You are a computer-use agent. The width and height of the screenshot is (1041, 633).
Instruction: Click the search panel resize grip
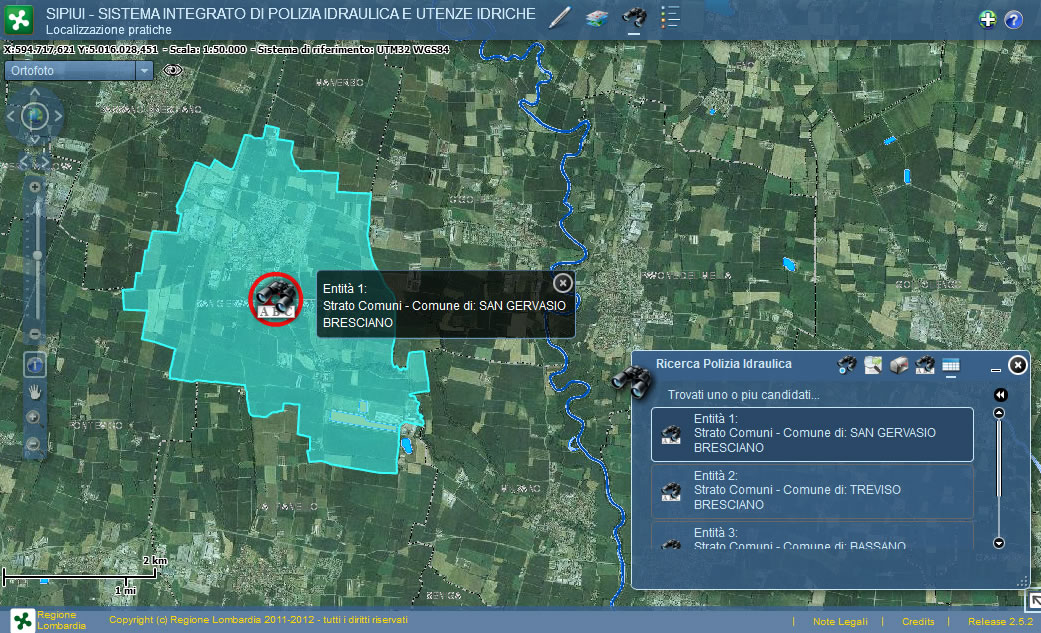coord(1023,583)
